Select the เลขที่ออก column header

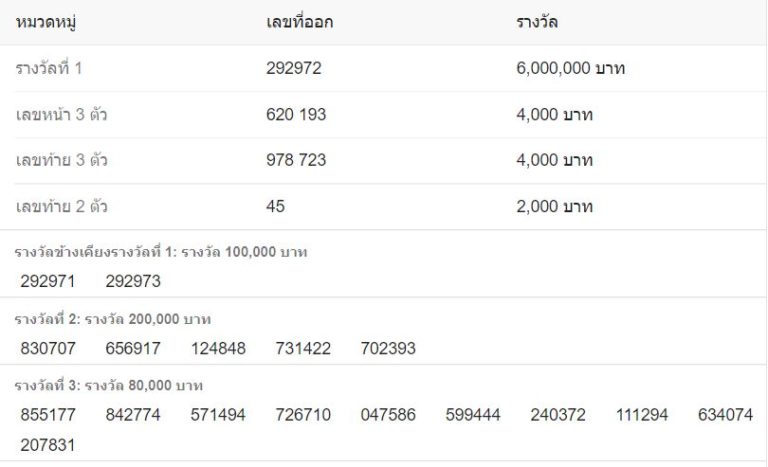(299, 22)
